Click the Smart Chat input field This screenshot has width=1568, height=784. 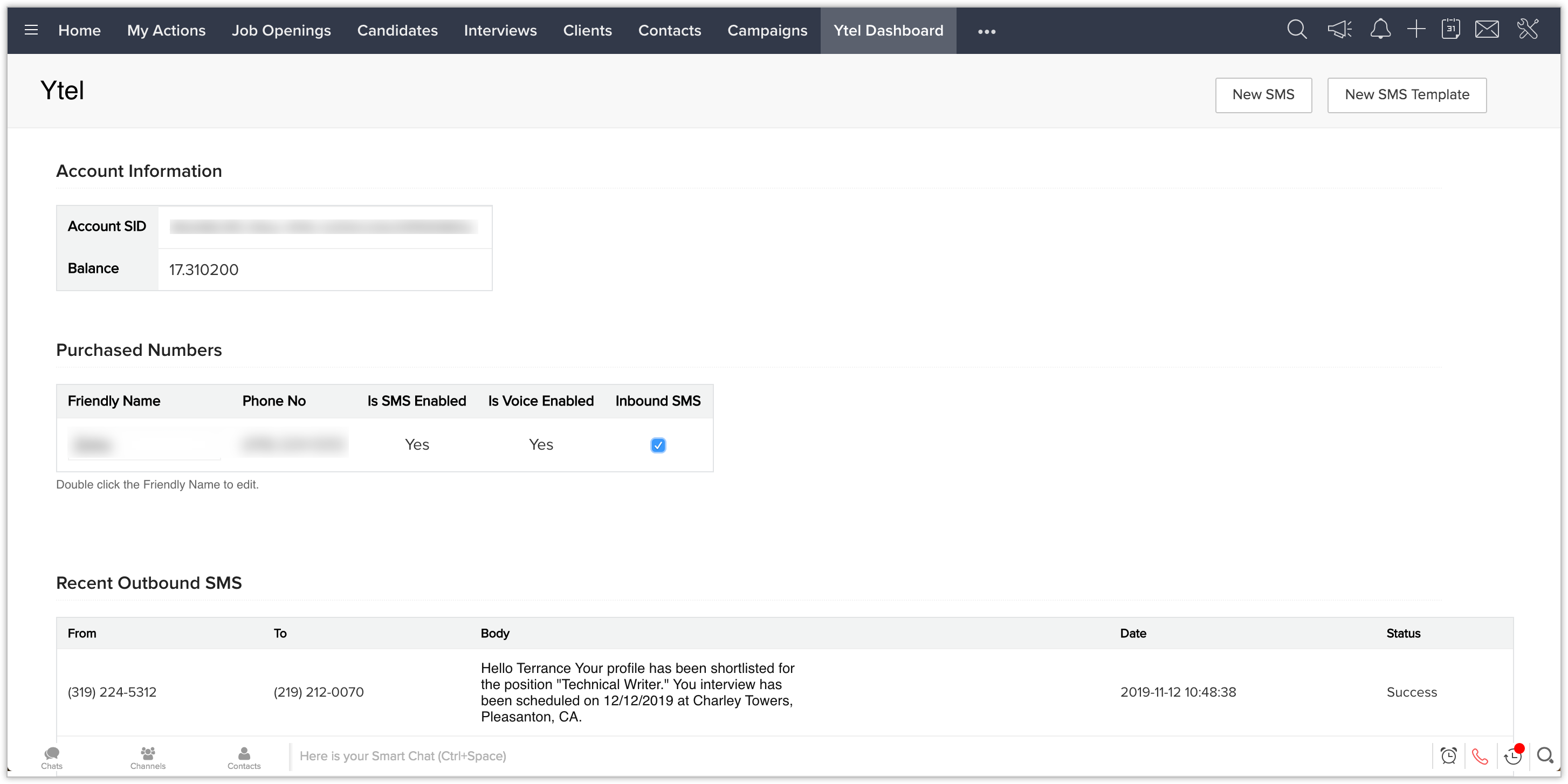(x=852, y=756)
